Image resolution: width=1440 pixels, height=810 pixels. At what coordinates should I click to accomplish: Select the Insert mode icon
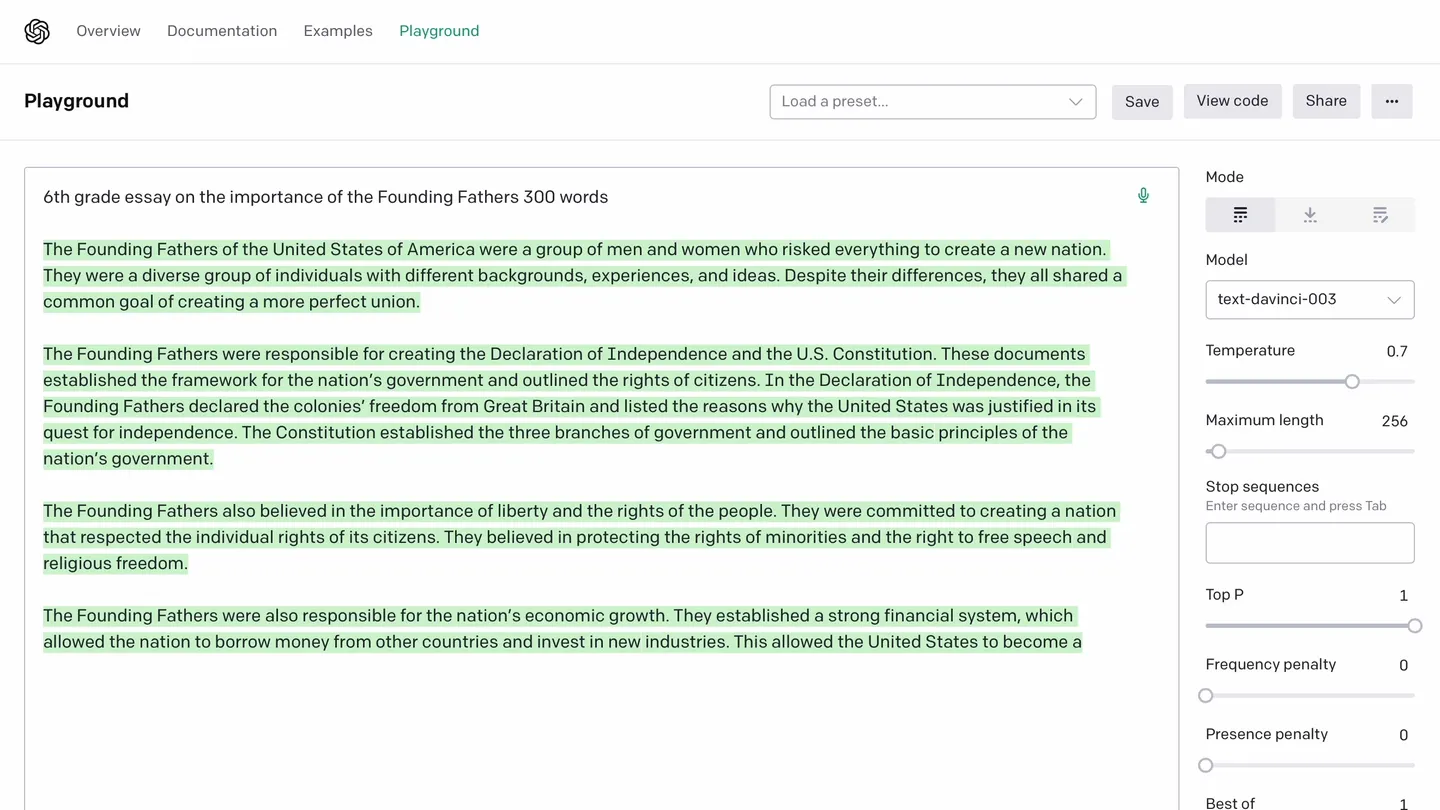[1310, 215]
